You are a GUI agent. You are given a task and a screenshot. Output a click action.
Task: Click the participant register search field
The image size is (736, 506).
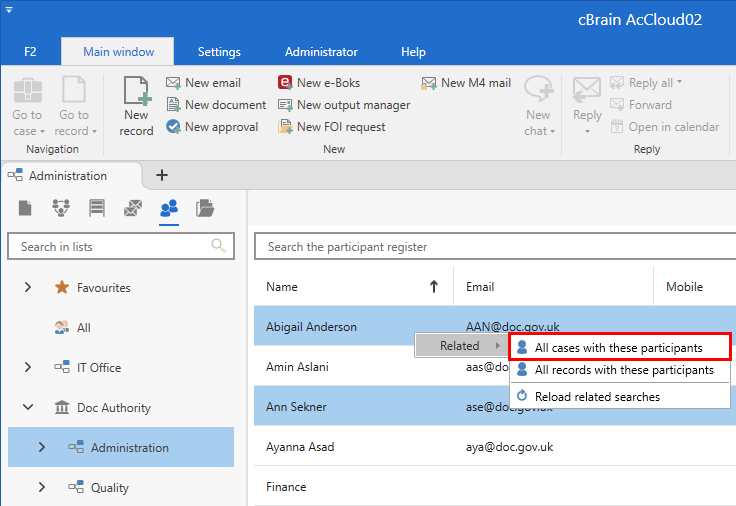tap(490, 247)
